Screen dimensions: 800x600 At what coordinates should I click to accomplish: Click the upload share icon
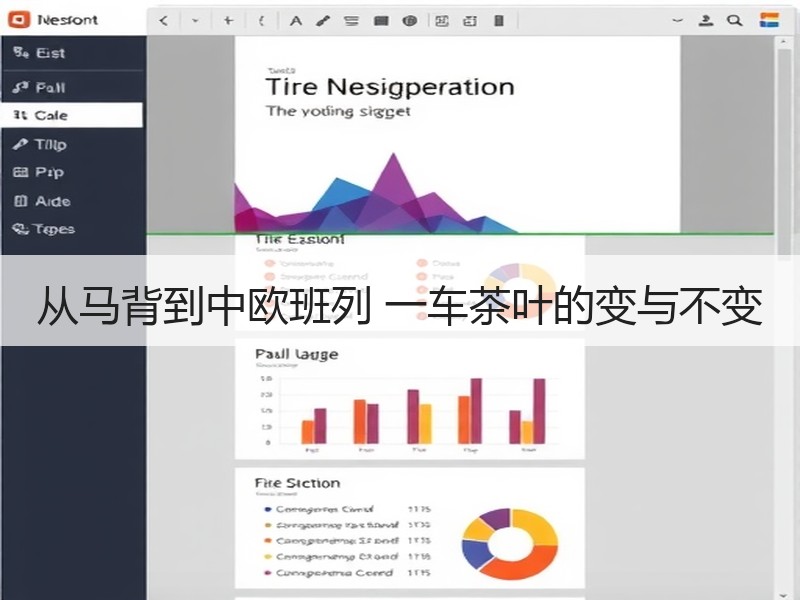[706, 21]
